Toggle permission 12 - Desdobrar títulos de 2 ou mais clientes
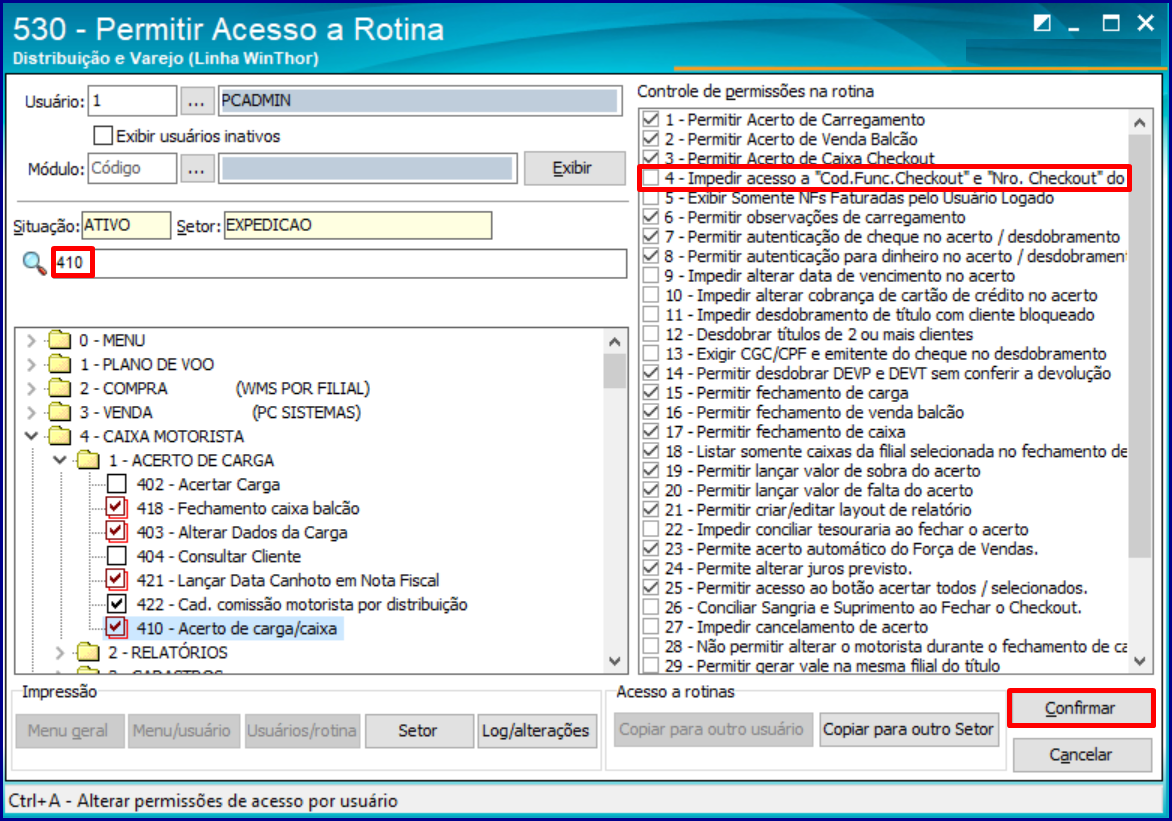Image resolution: width=1172 pixels, height=821 pixels. [651, 334]
